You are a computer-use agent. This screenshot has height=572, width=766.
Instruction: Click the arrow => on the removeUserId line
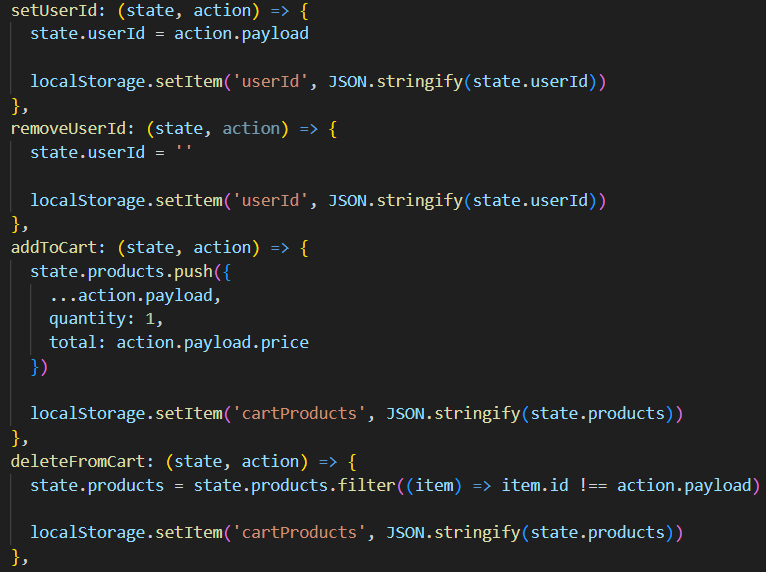(x=308, y=128)
